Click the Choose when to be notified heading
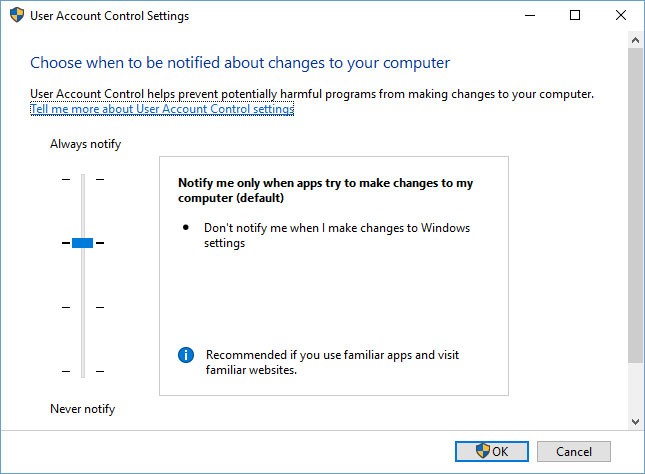The image size is (645, 474). pos(238,62)
